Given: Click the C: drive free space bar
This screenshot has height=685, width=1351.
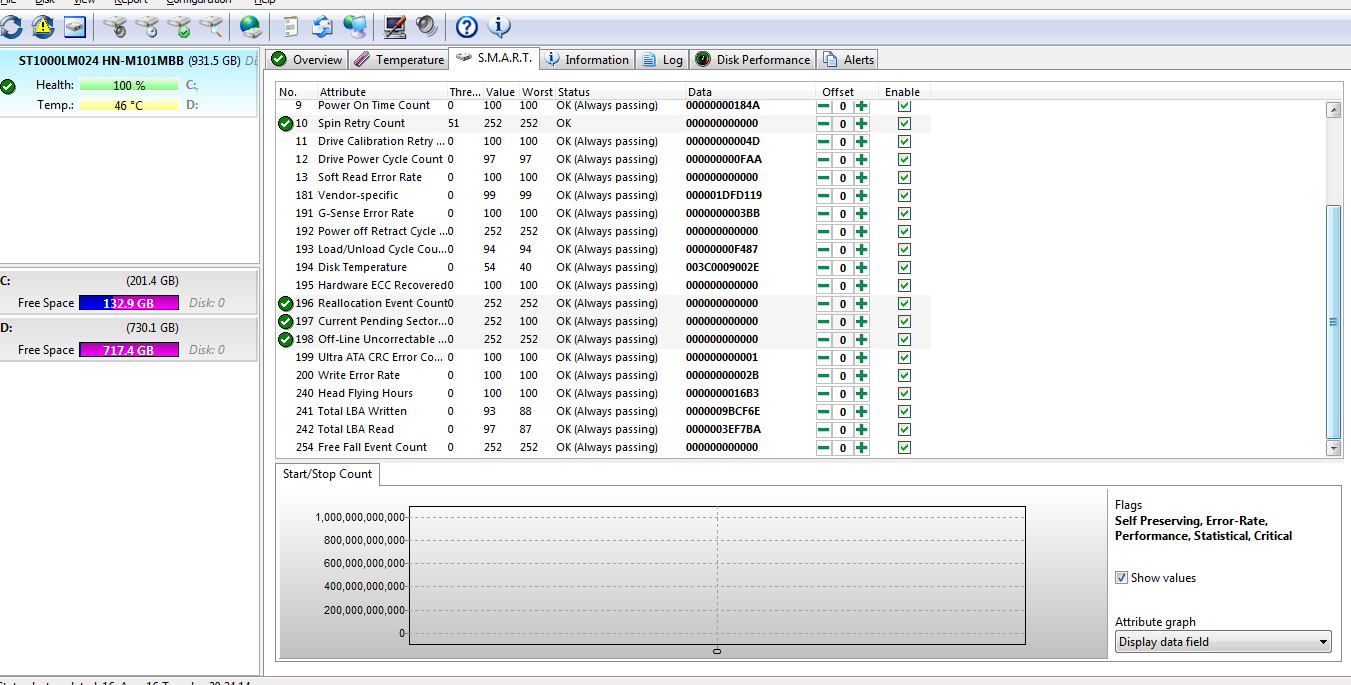Looking at the screenshot, I should pyautogui.click(x=128, y=303).
